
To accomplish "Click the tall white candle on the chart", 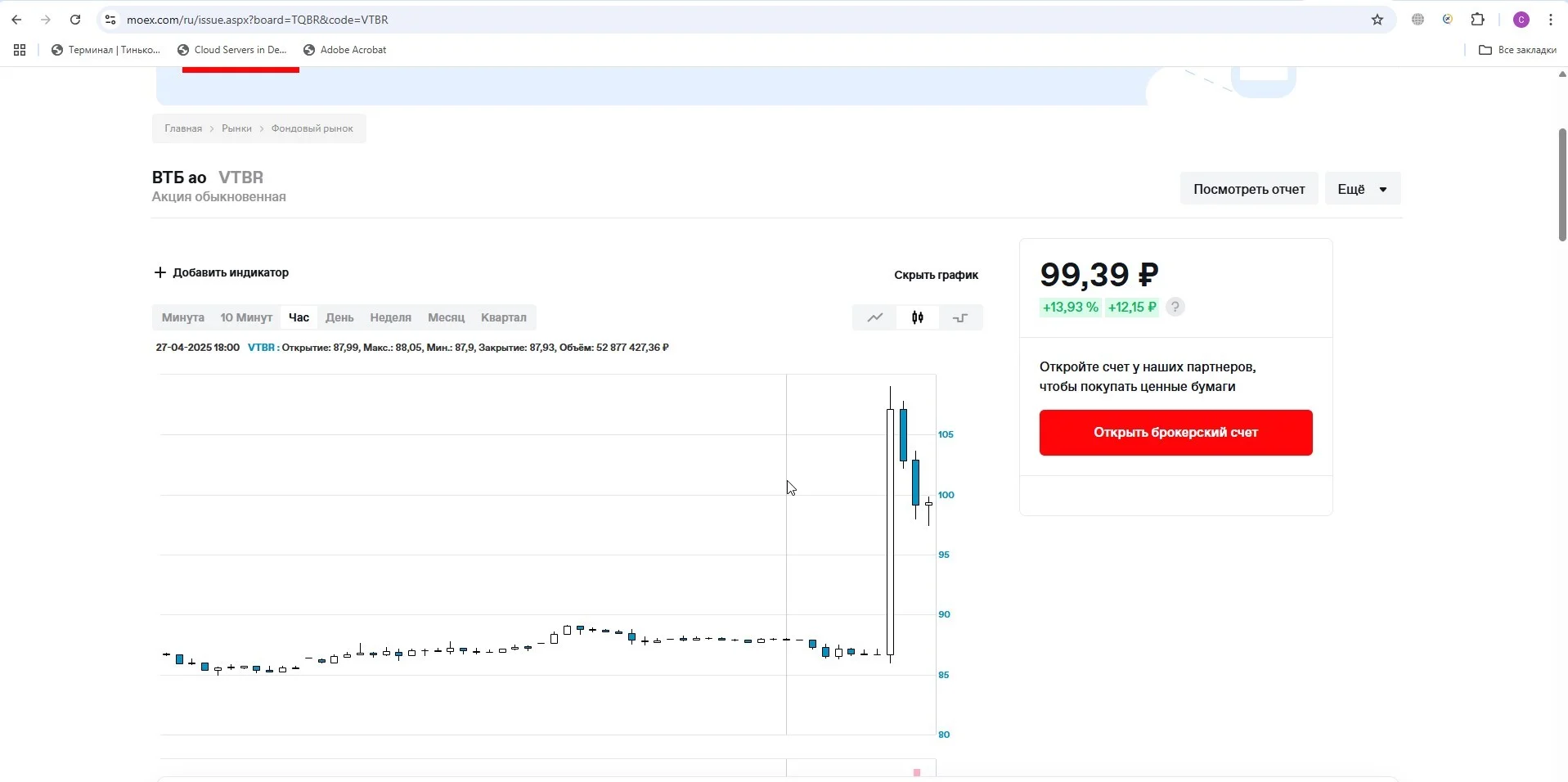I will (x=890, y=532).
